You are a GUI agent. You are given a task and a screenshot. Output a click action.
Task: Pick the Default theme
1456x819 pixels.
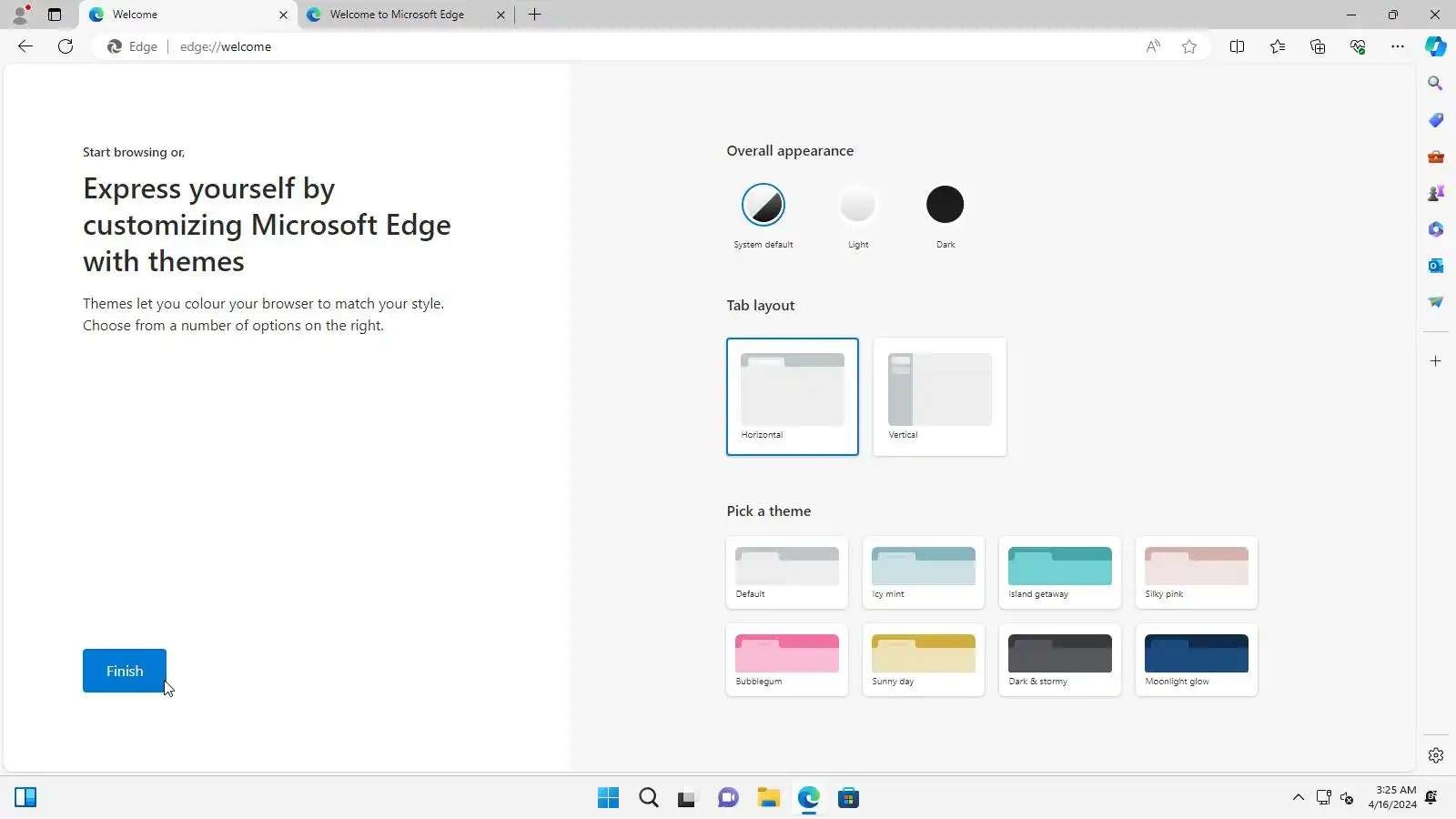click(x=787, y=572)
